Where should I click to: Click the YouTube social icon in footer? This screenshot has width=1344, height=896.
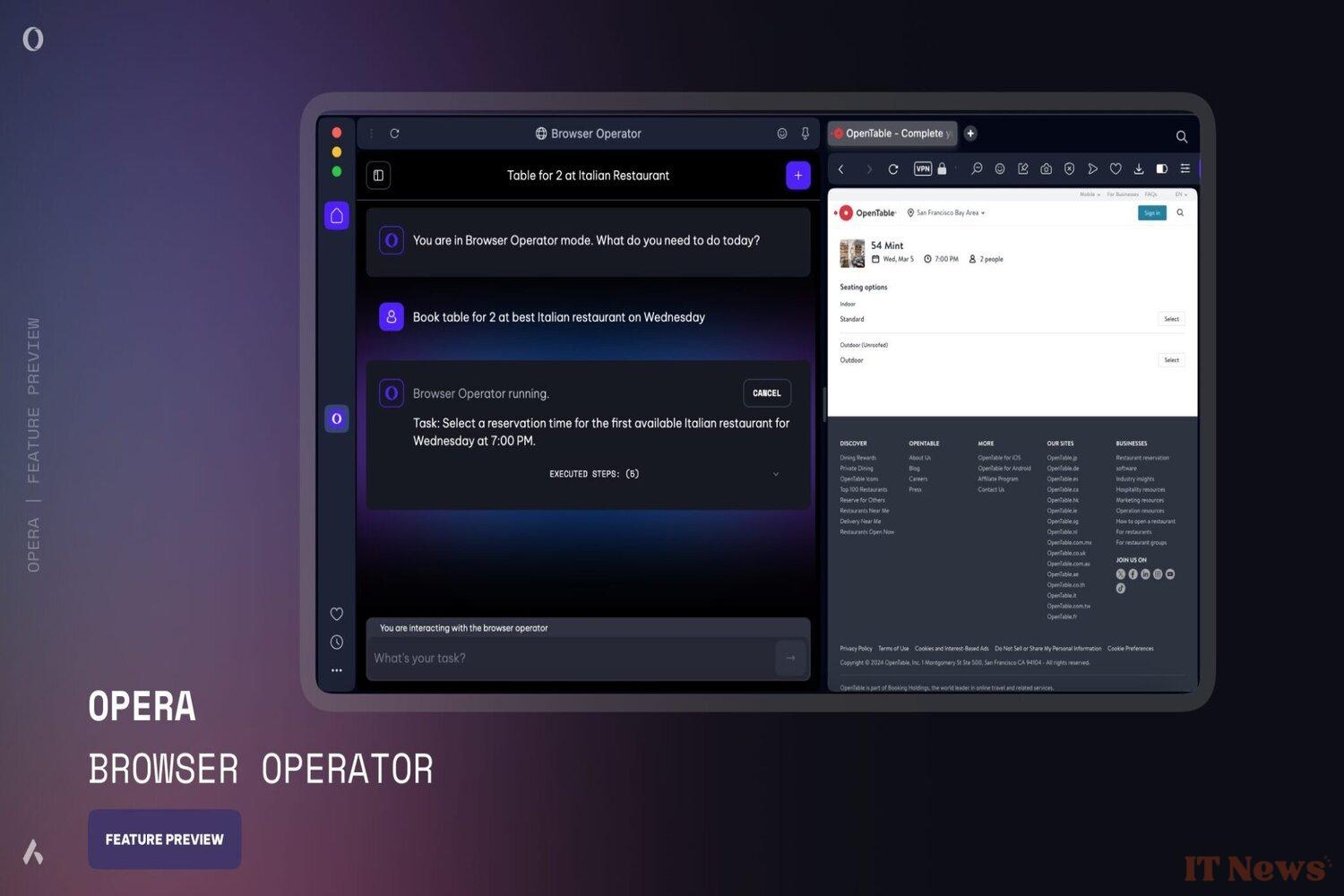[x=1170, y=574]
